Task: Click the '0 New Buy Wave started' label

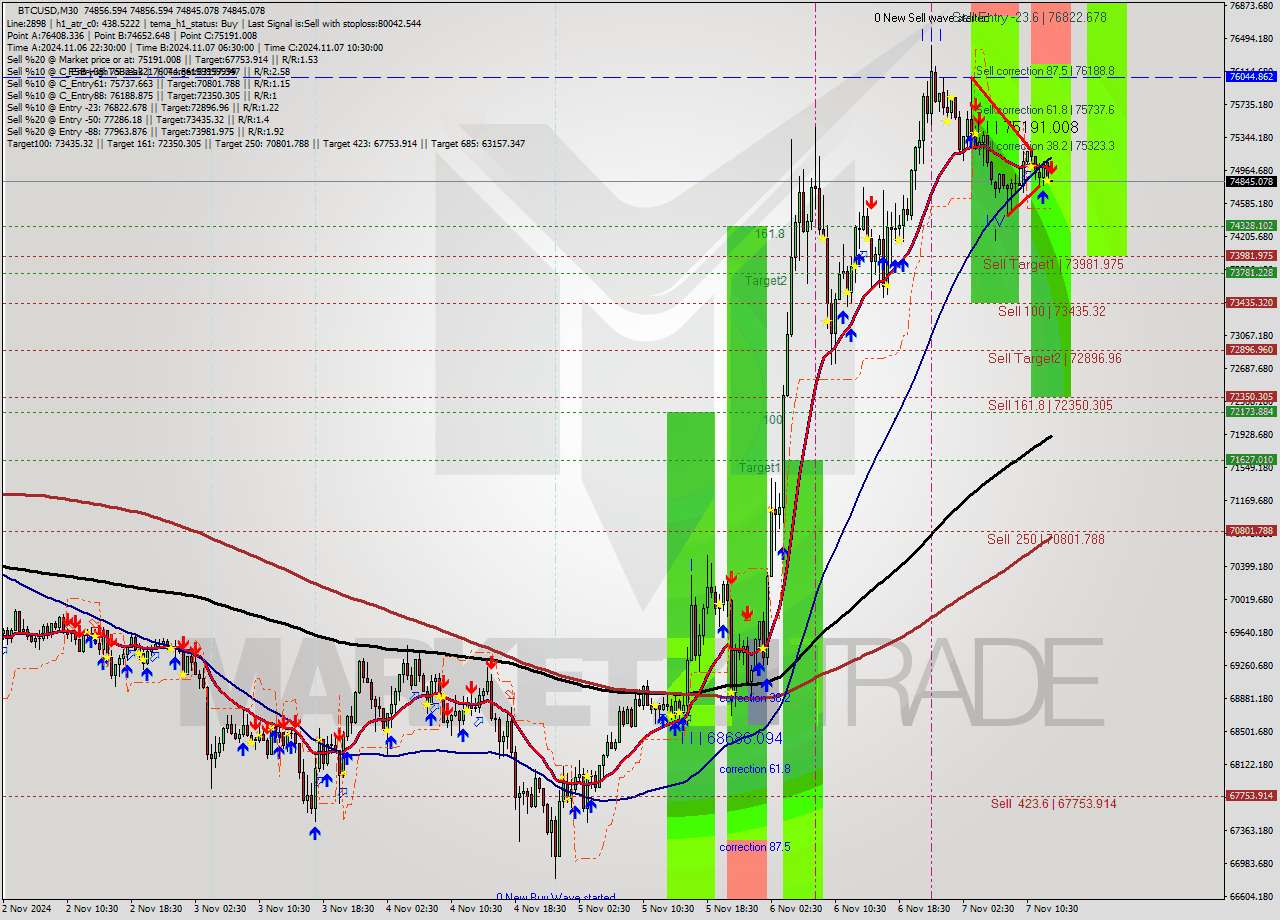Action: (x=556, y=897)
